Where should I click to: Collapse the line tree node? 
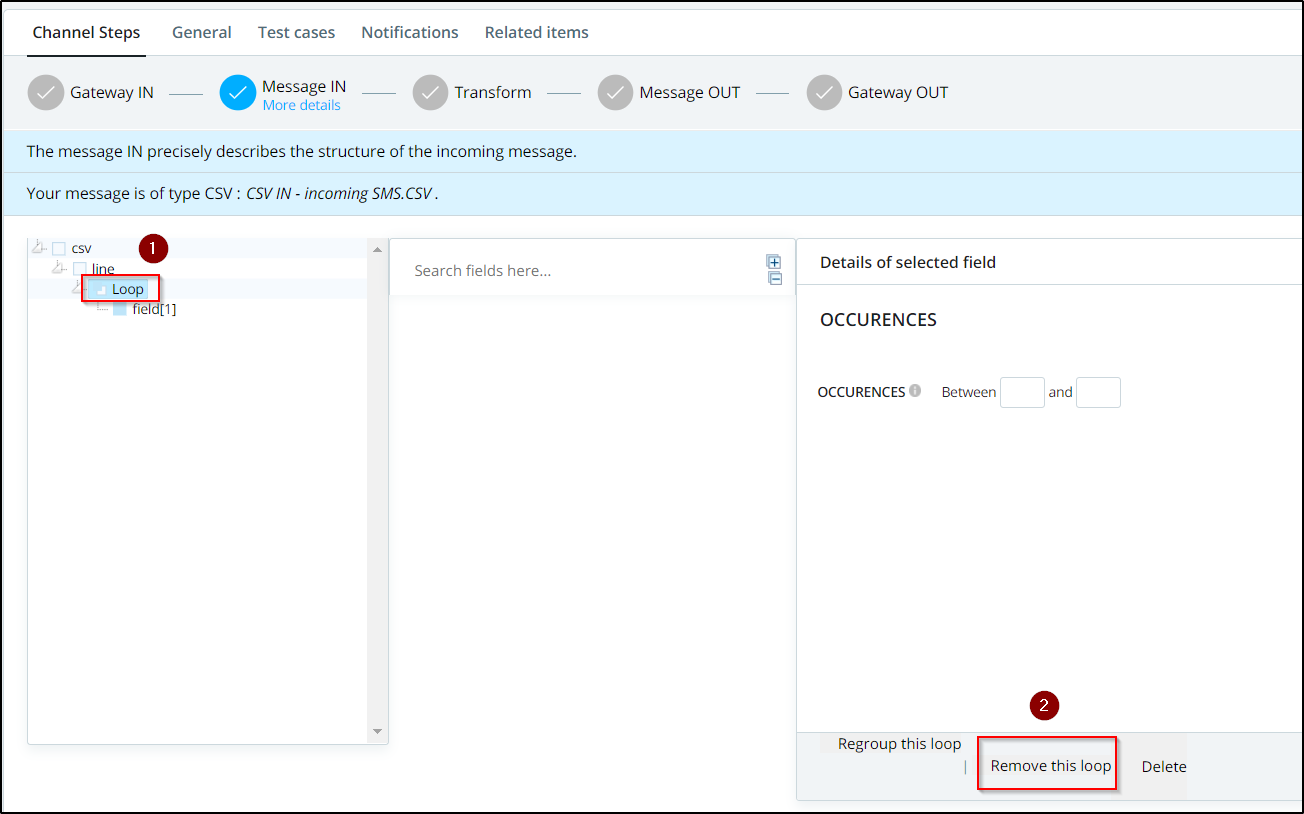pos(59,268)
